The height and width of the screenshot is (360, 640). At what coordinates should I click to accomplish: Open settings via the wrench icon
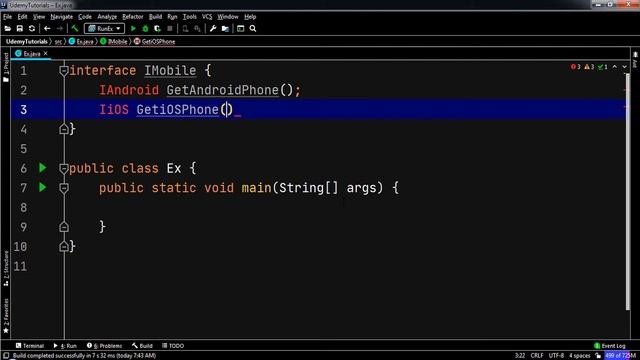pos(213,29)
